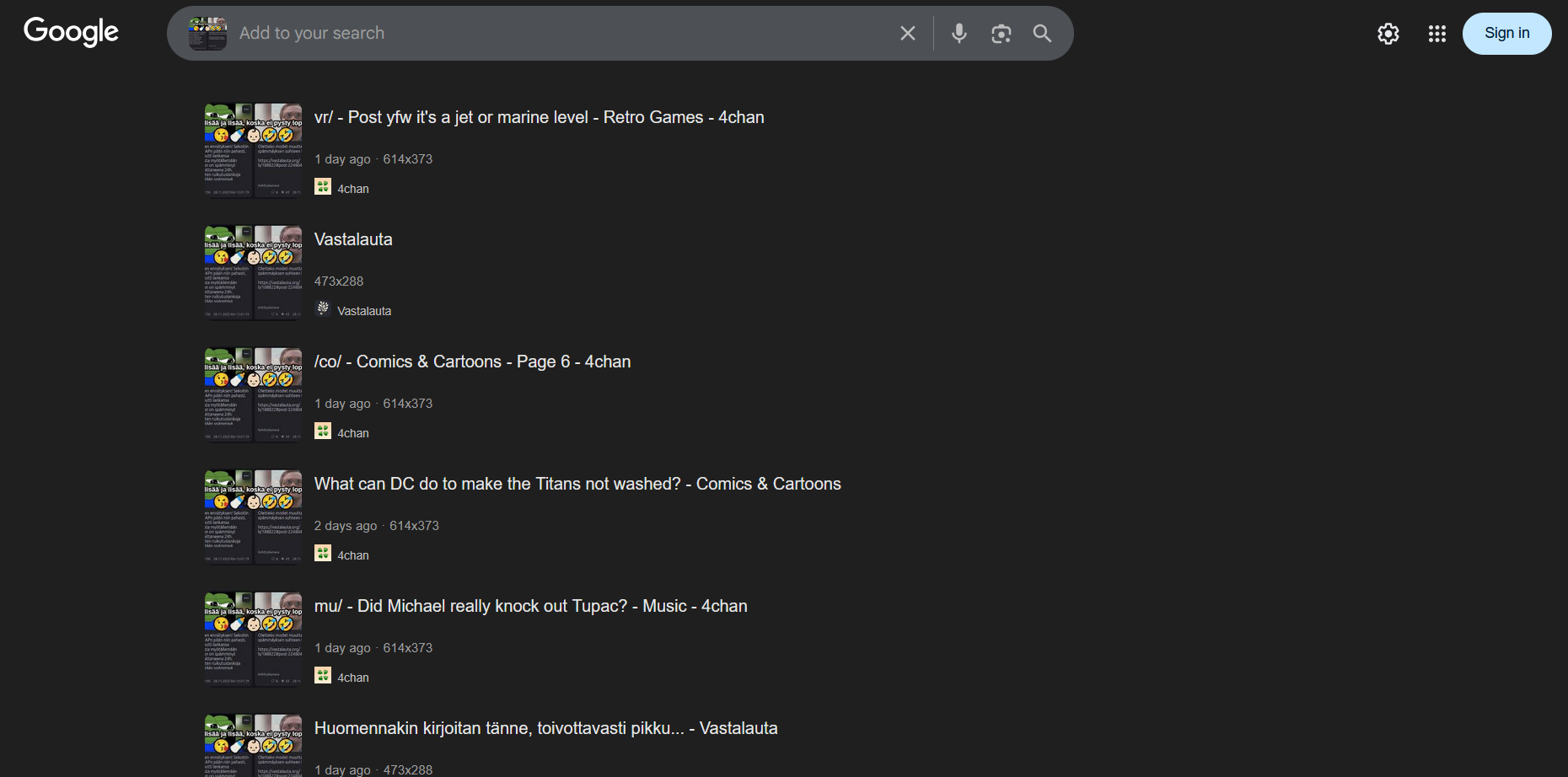Click 4chan clover favicon under Retro Games result
The width and height of the screenshot is (1568, 777).
click(x=323, y=187)
